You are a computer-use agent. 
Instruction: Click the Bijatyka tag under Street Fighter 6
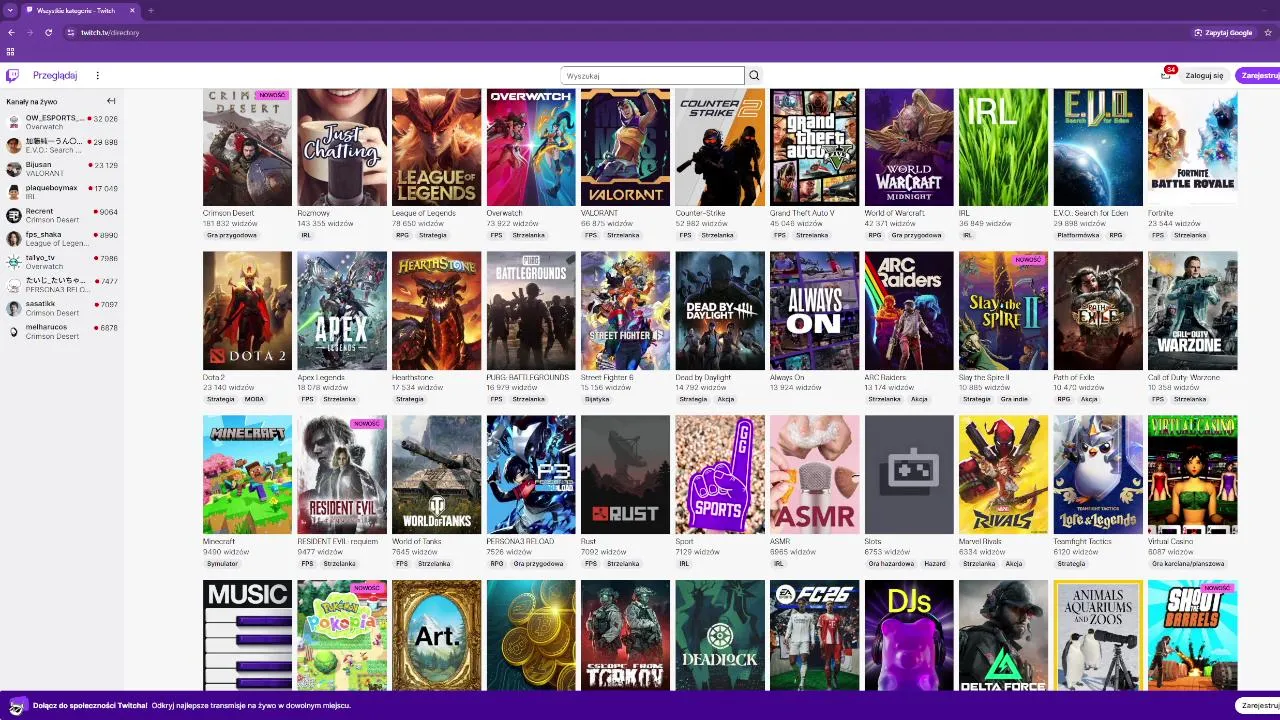coord(597,399)
